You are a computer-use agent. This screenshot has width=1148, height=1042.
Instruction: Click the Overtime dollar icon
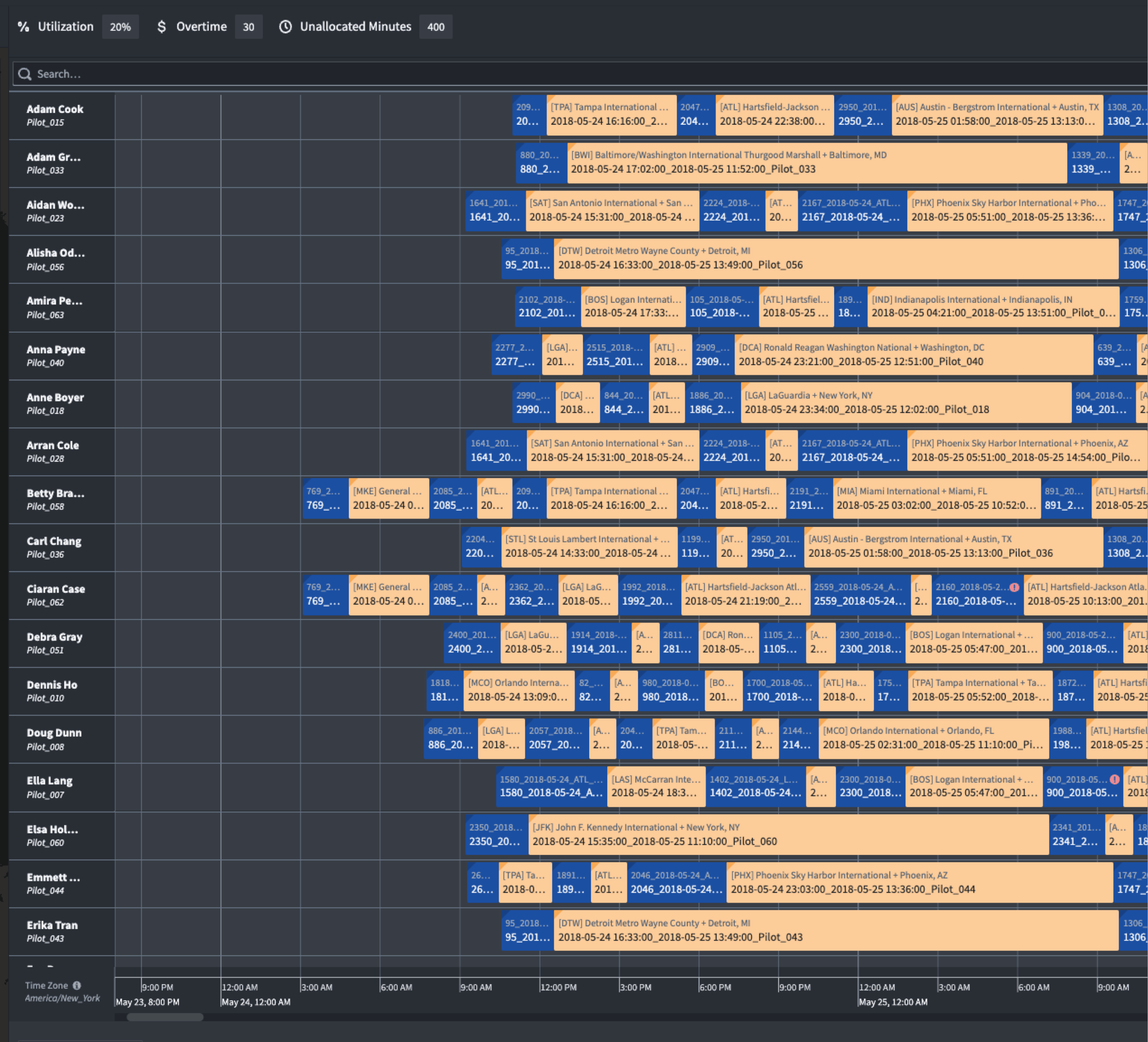click(x=162, y=26)
